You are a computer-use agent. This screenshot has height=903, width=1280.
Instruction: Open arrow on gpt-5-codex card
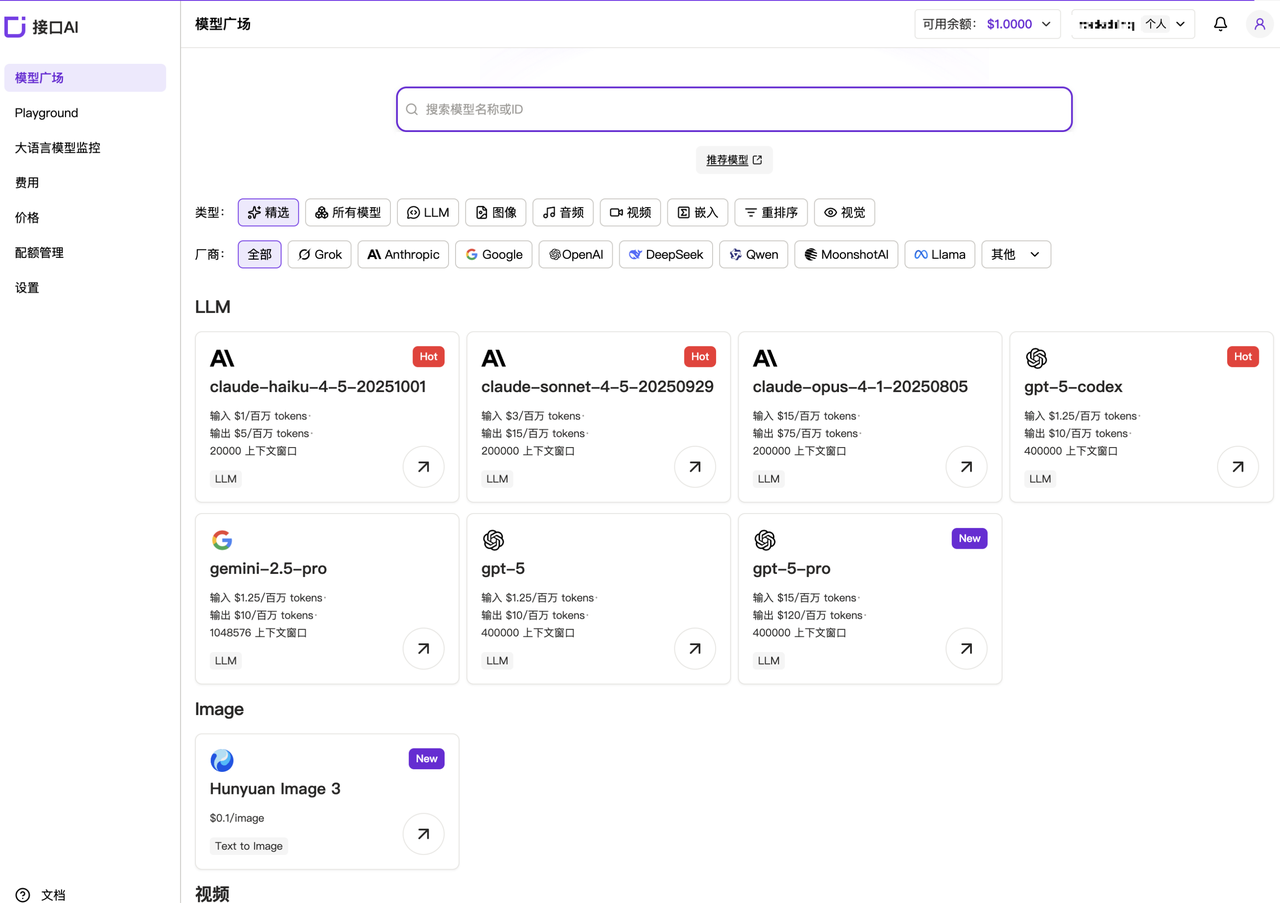coord(1238,467)
